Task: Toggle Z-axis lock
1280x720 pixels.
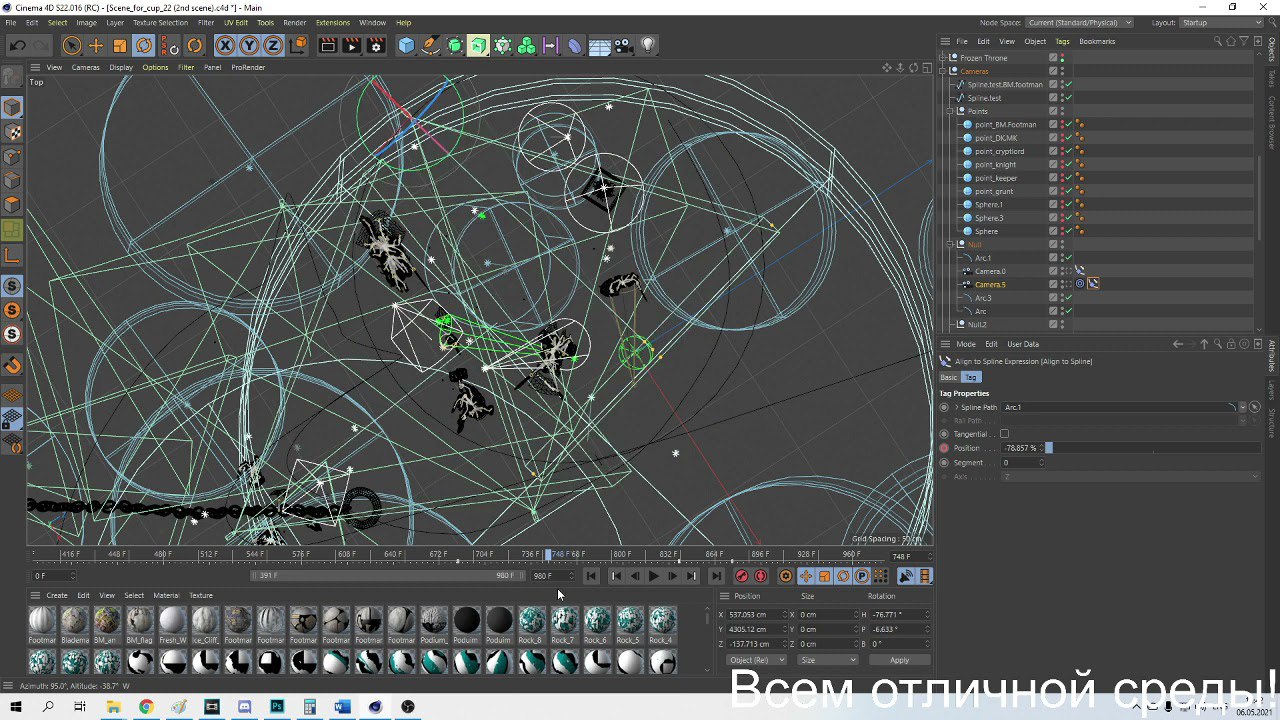Action: tap(273, 45)
